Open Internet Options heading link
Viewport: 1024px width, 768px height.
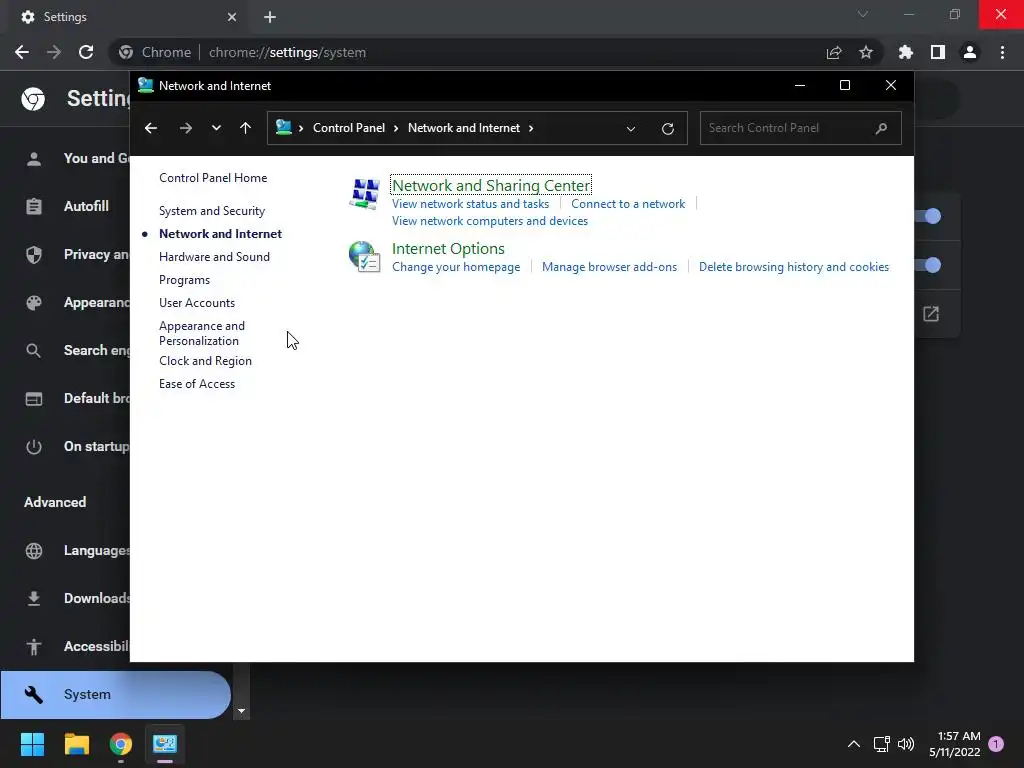[448, 249]
